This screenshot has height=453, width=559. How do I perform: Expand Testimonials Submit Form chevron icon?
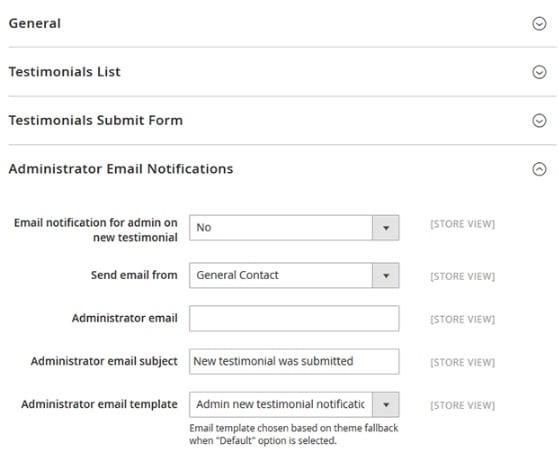coord(539,120)
